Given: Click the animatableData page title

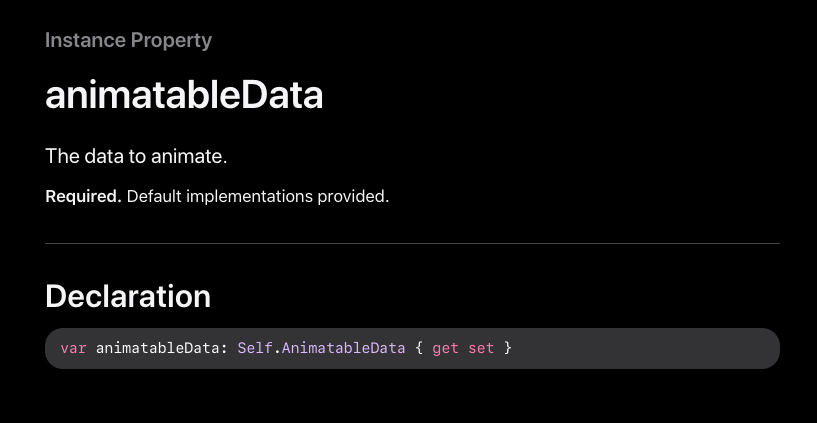Looking at the screenshot, I should [x=184, y=95].
